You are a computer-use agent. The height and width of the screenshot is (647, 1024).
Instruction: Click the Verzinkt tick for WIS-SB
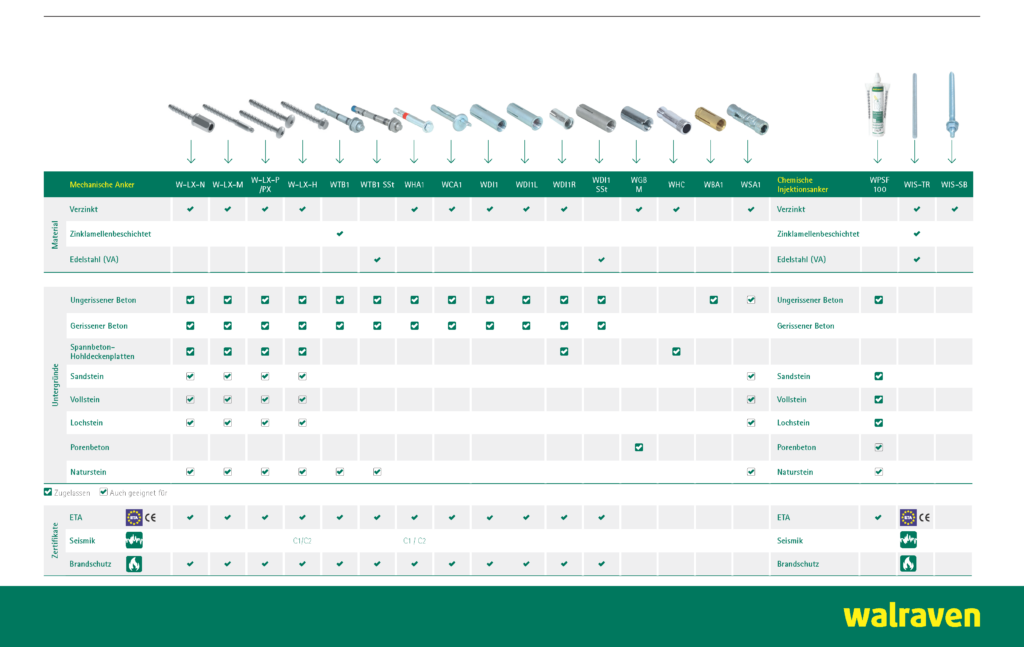click(x=955, y=210)
